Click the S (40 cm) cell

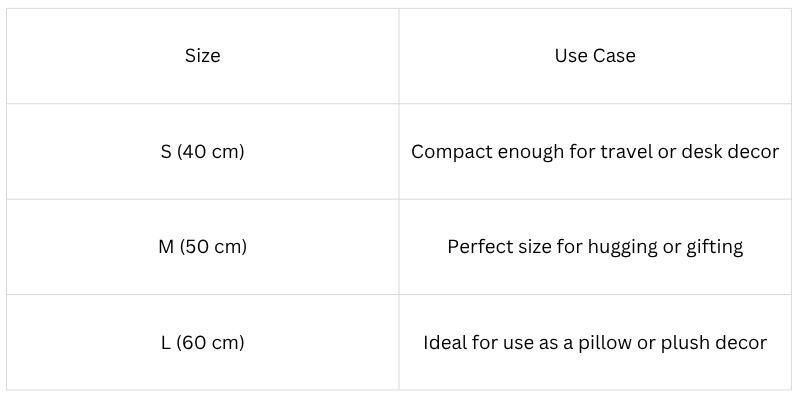pos(203,152)
